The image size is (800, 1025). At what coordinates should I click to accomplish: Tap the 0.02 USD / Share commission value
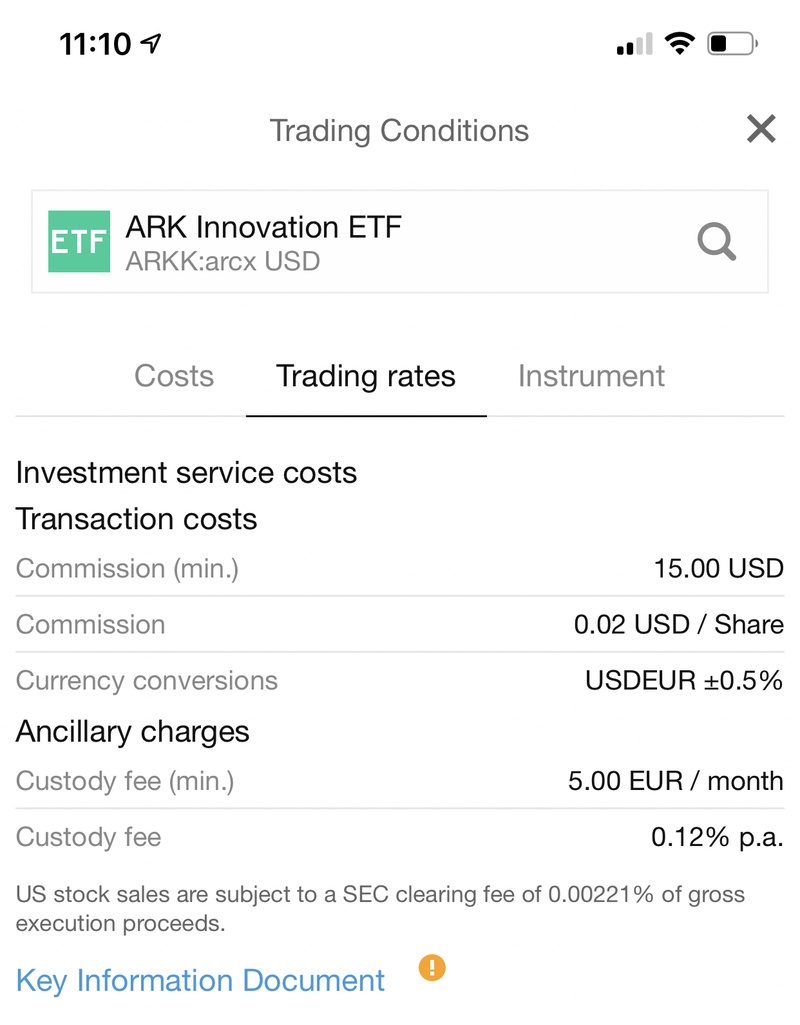tap(678, 624)
